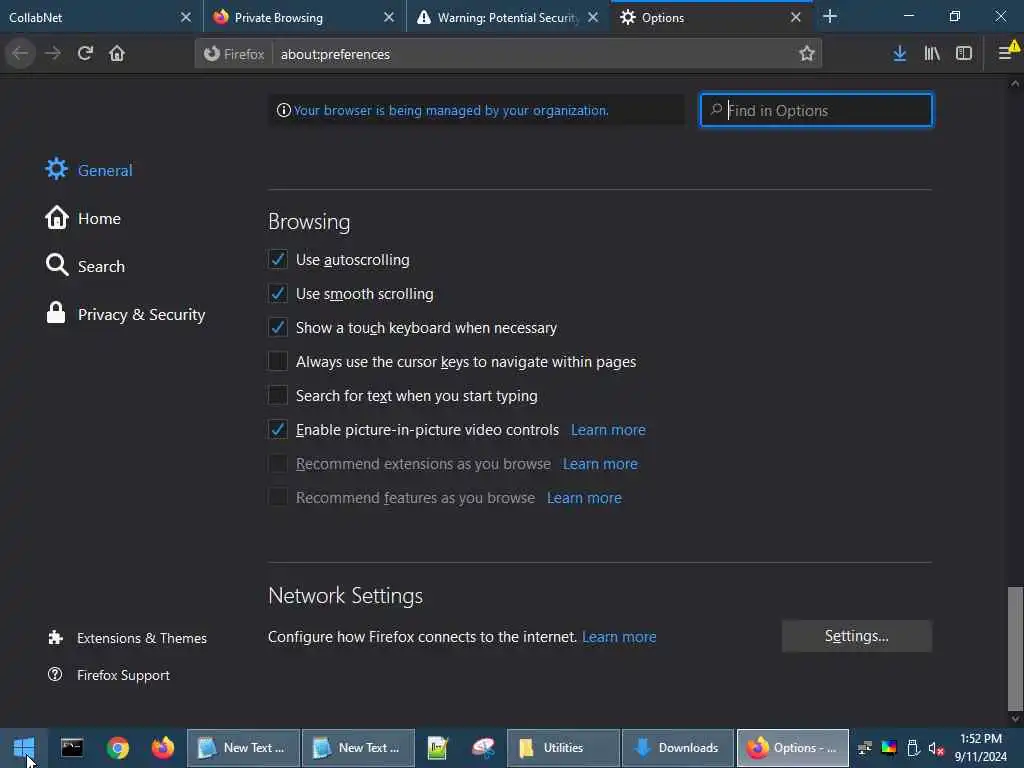Click 'managed by your organization' link
This screenshot has height=768, width=1024.
(x=451, y=110)
